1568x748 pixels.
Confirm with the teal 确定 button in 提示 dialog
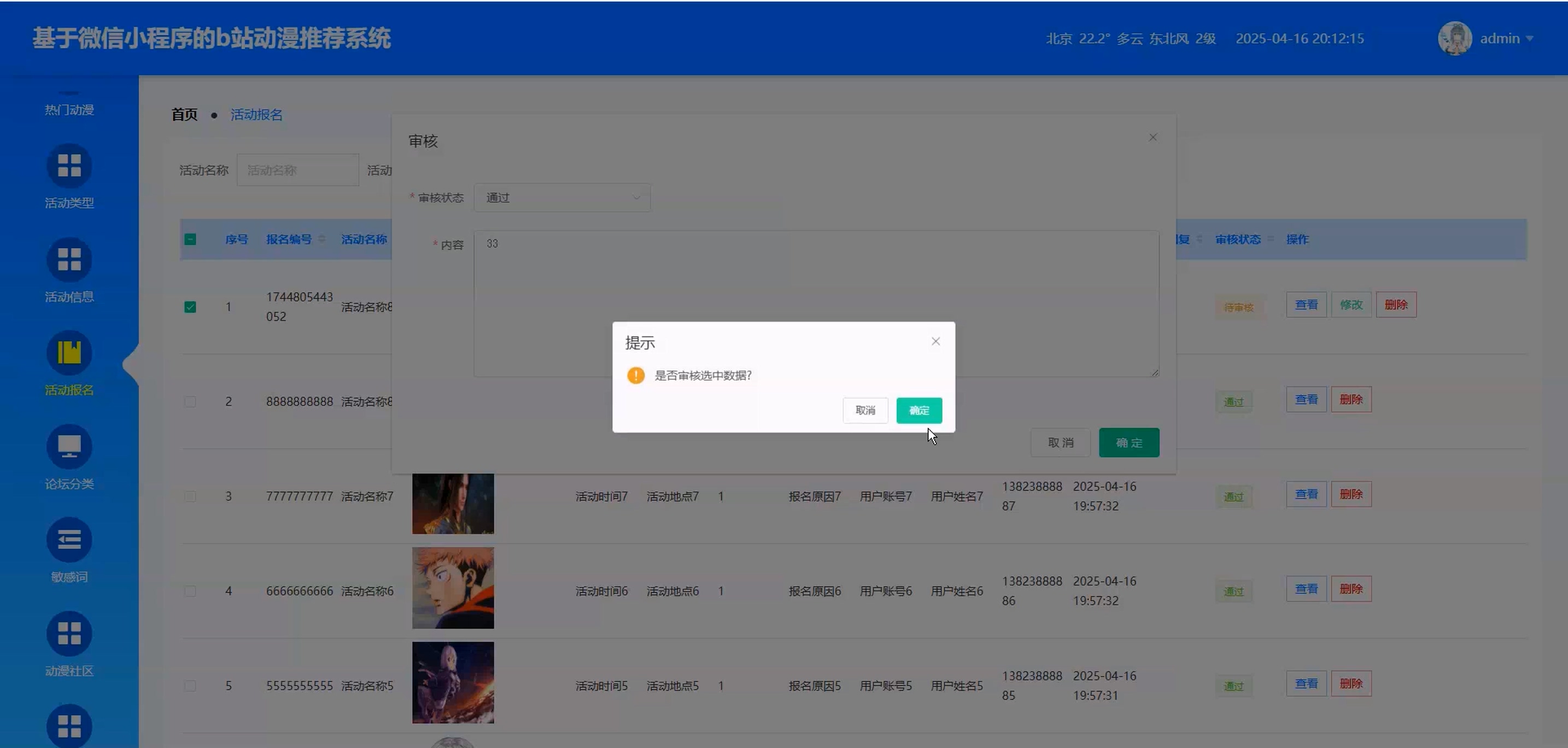coord(918,410)
